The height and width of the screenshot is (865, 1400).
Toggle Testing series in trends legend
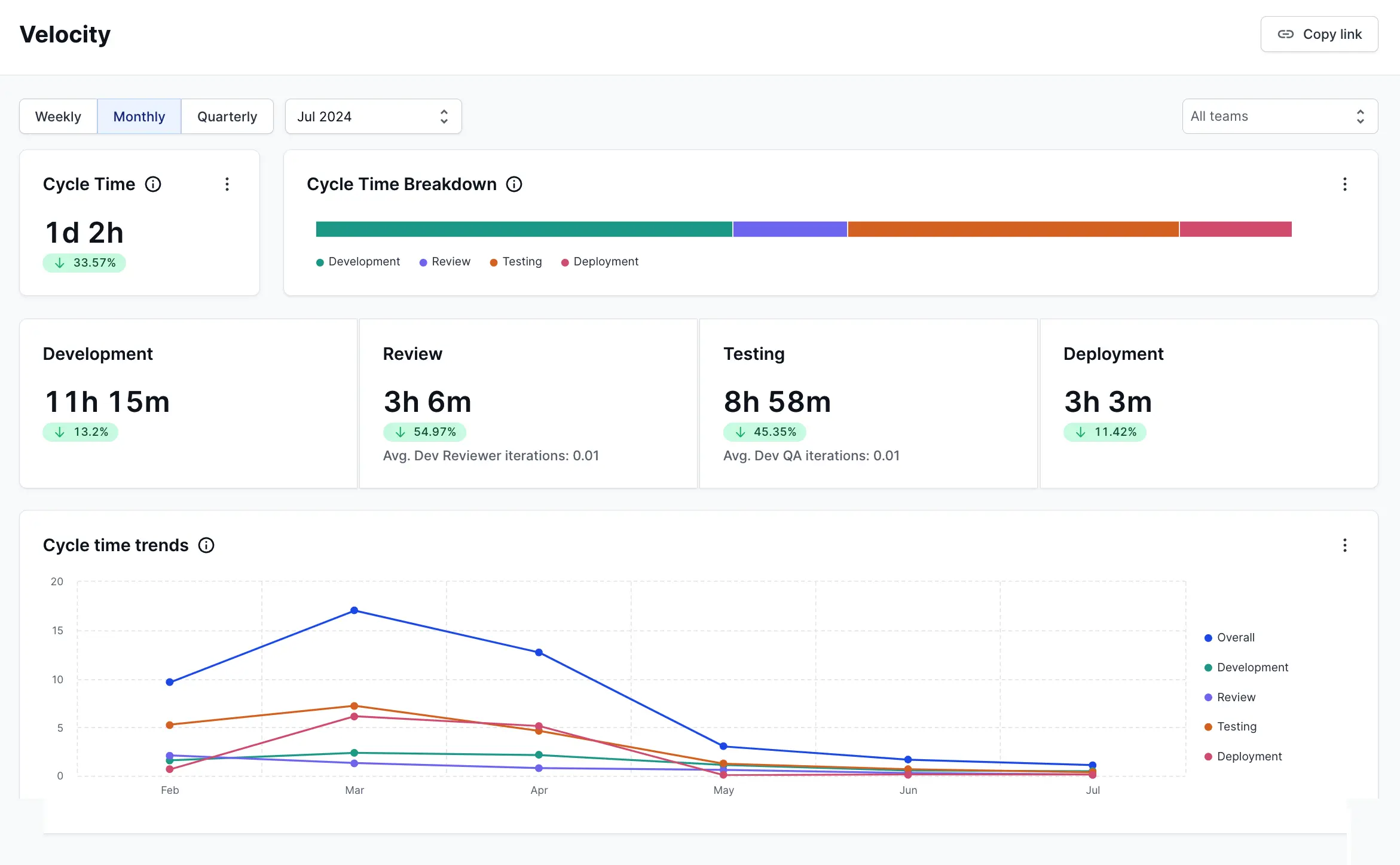click(1236, 726)
